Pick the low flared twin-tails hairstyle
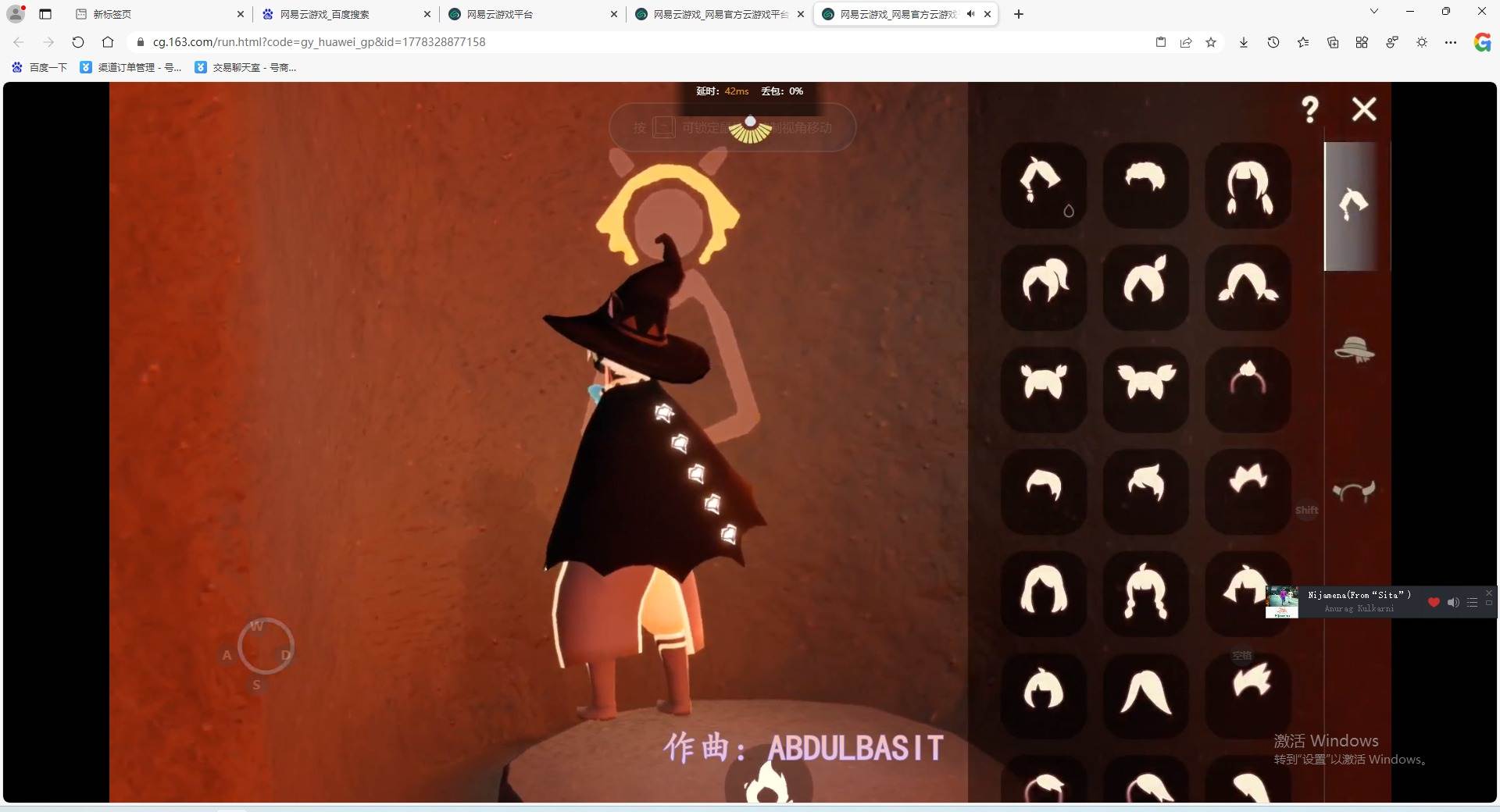This screenshot has width=1500, height=812. click(1248, 287)
